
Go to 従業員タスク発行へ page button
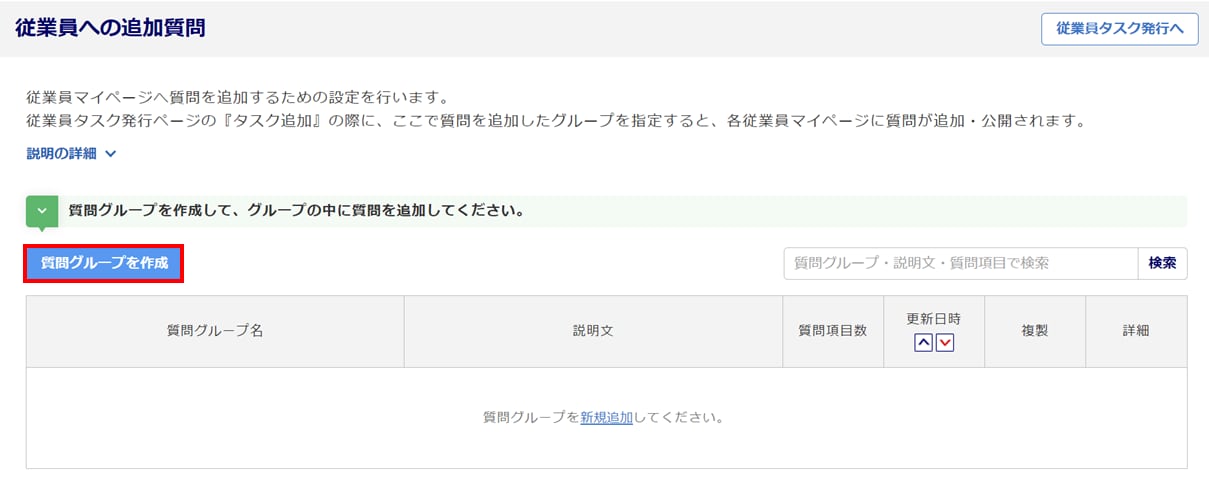pyautogui.click(x=1119, y=29)
